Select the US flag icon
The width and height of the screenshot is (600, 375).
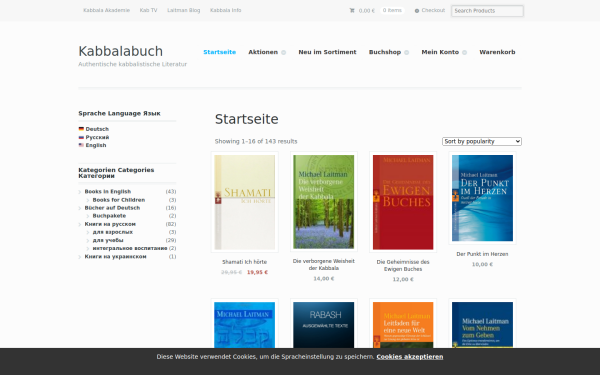click(x=81, y=145)
